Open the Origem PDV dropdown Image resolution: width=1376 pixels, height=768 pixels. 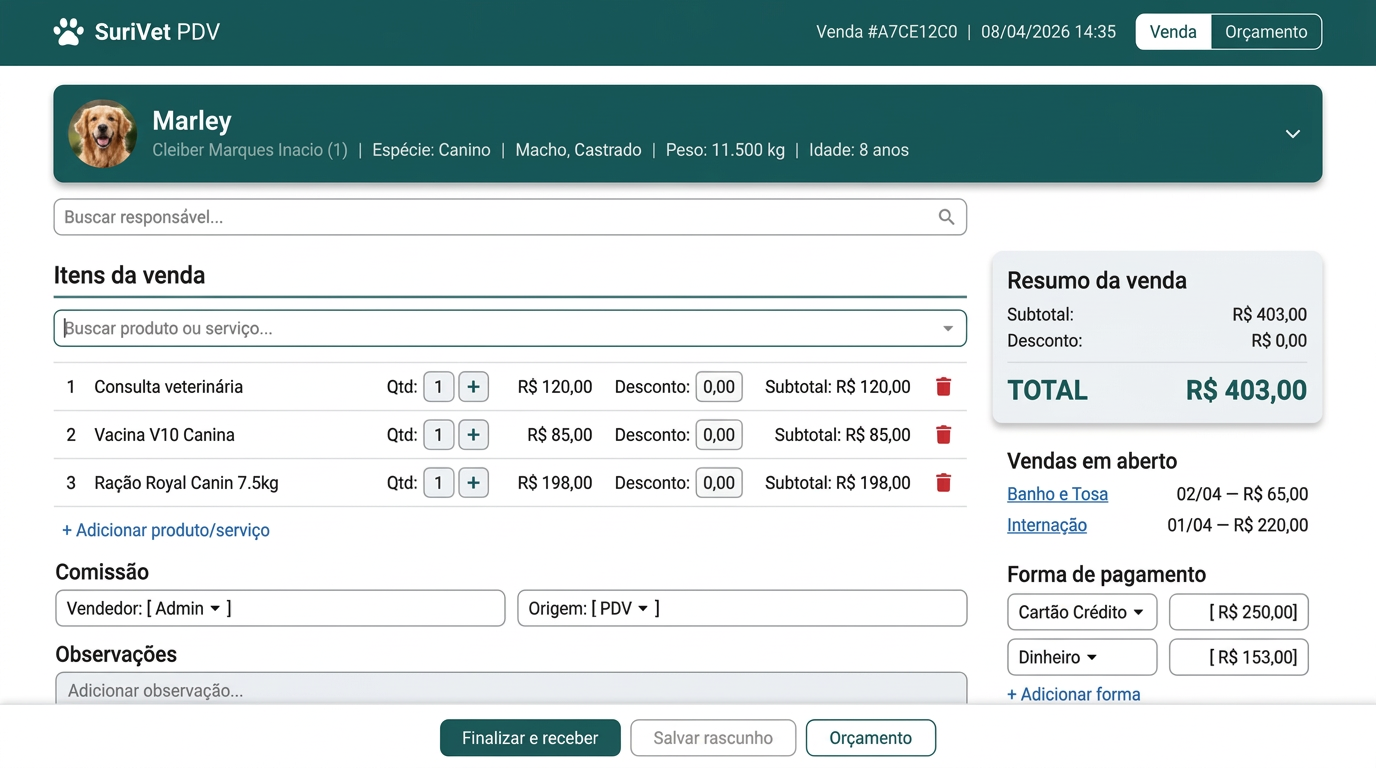(x=642, y=609)
